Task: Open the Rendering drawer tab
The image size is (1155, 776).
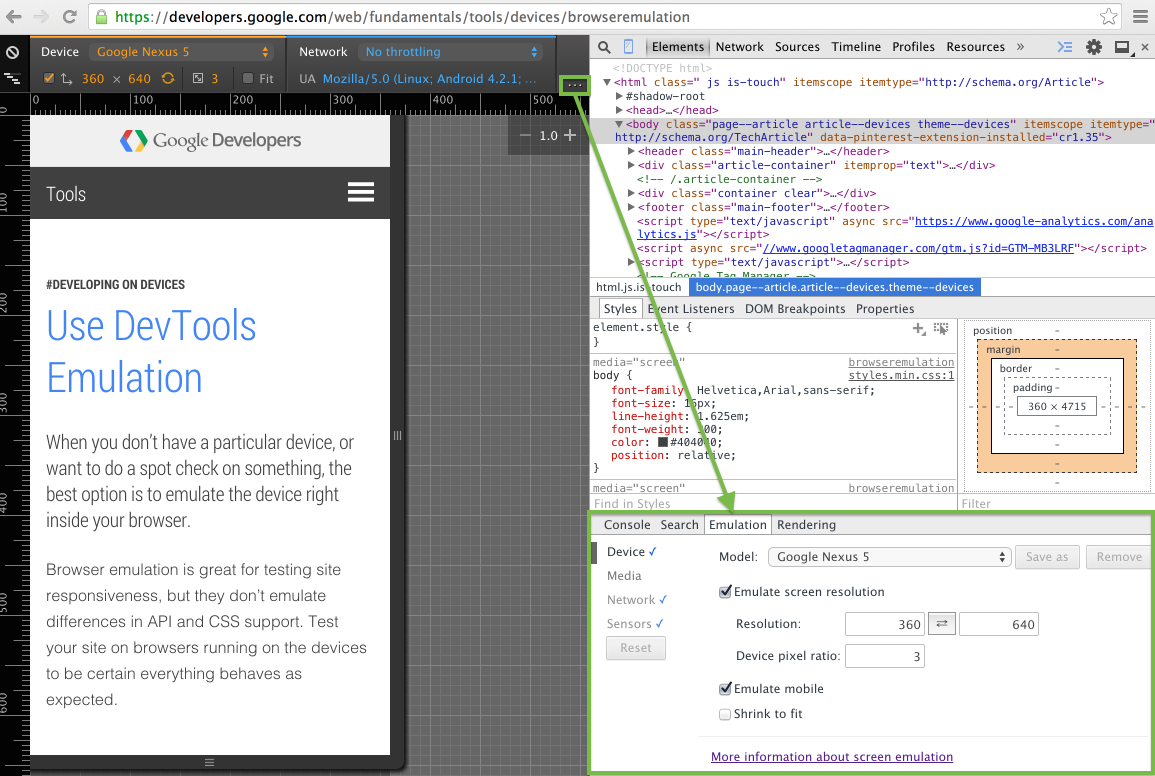Action: point(806,525)
